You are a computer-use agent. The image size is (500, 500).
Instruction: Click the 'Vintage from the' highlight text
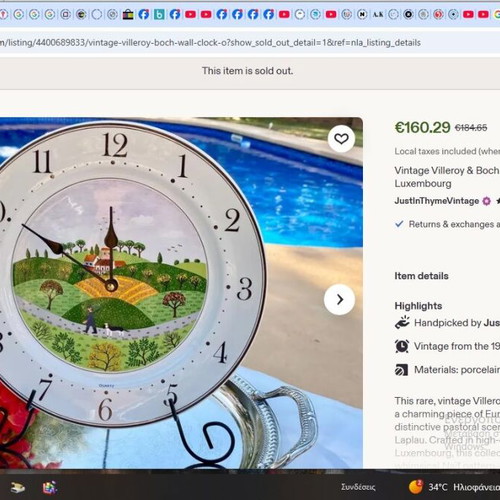(457, 346)
